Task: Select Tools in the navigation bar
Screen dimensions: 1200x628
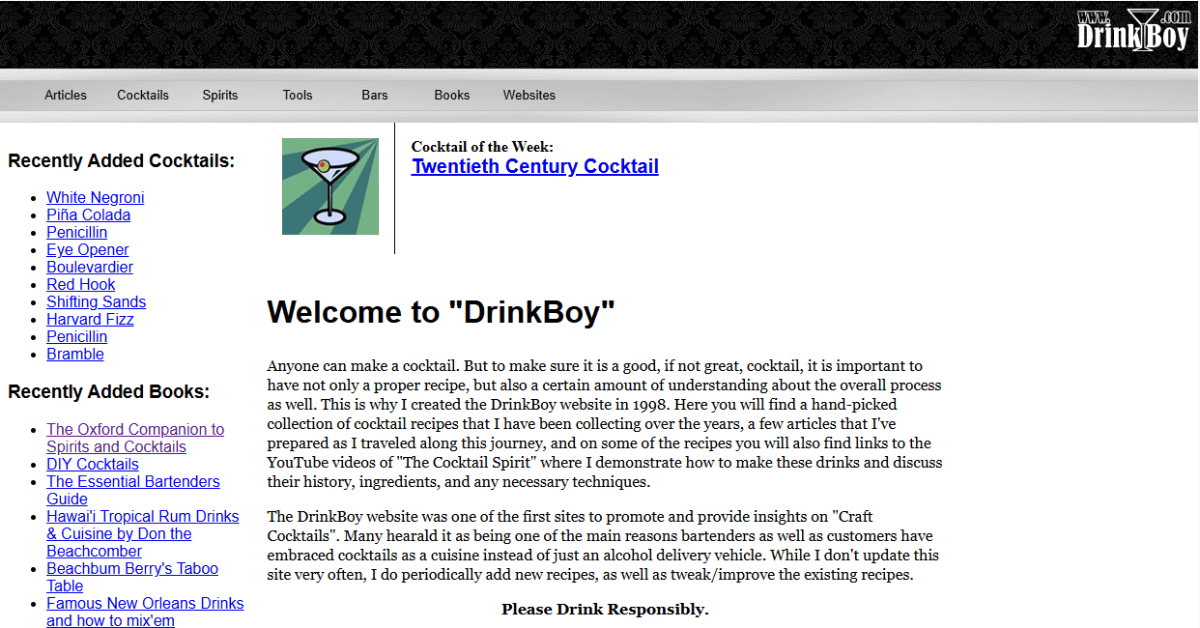Action: click(x=297, y=95)
